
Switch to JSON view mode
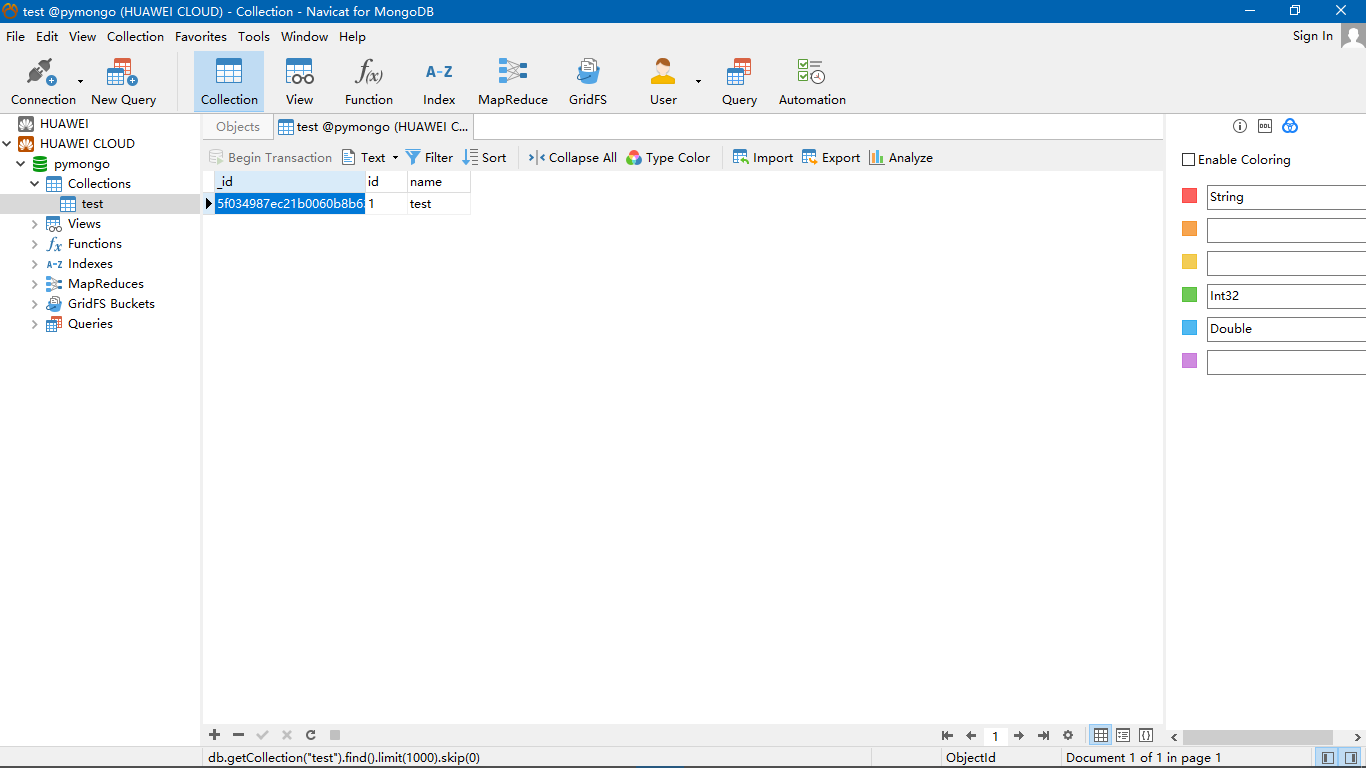(1146, 735)
